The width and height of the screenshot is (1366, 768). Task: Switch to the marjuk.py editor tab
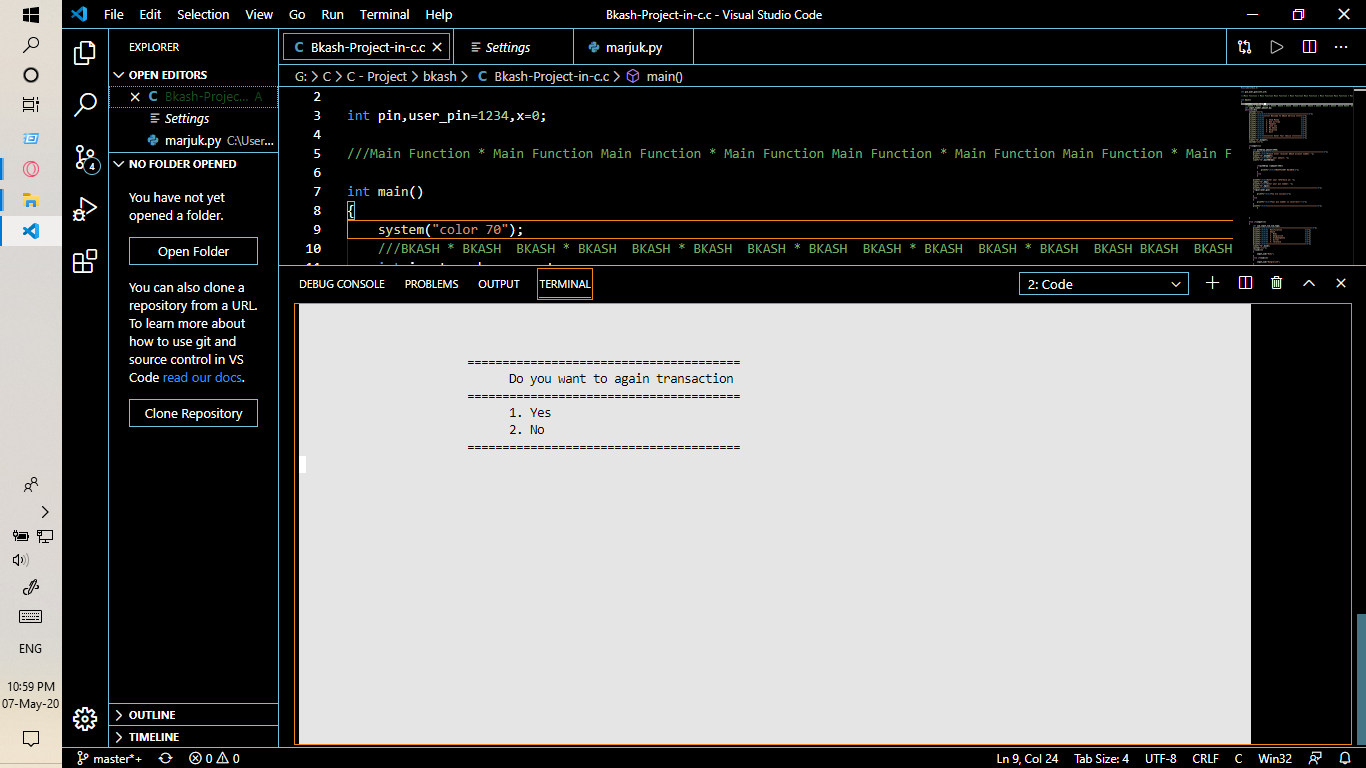click(633, 47)
